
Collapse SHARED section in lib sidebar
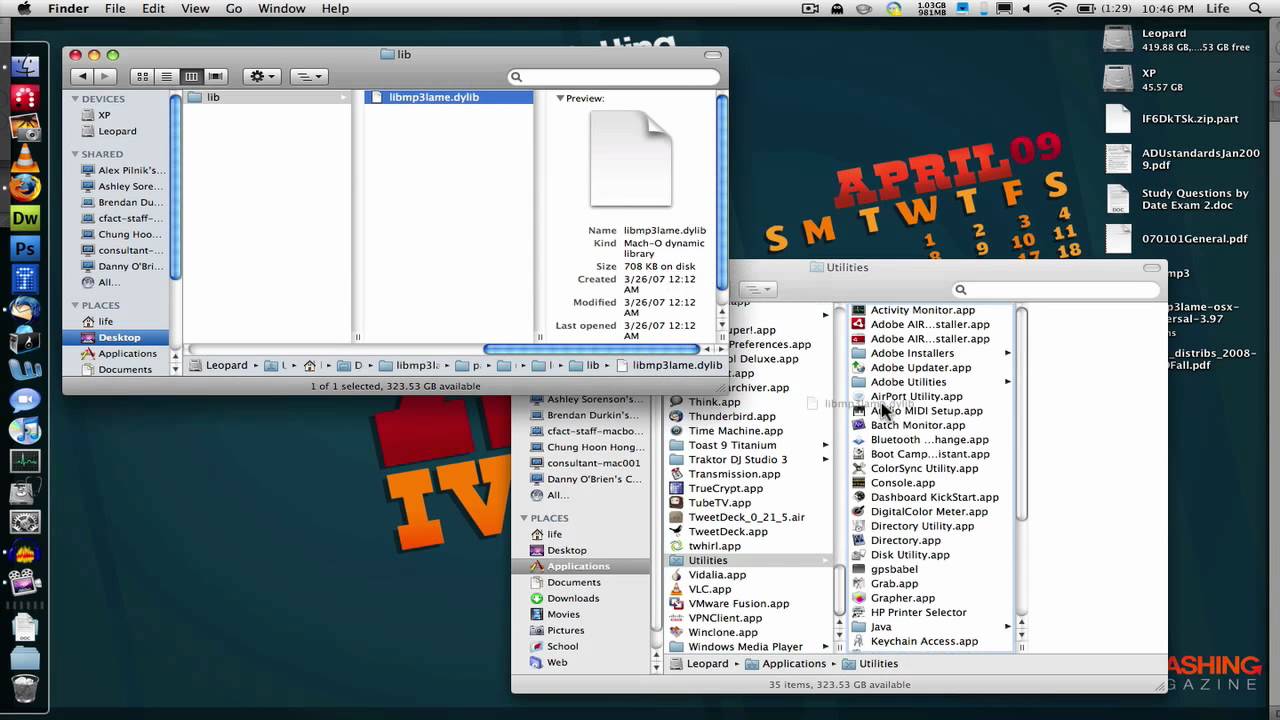tap(75, 154)
